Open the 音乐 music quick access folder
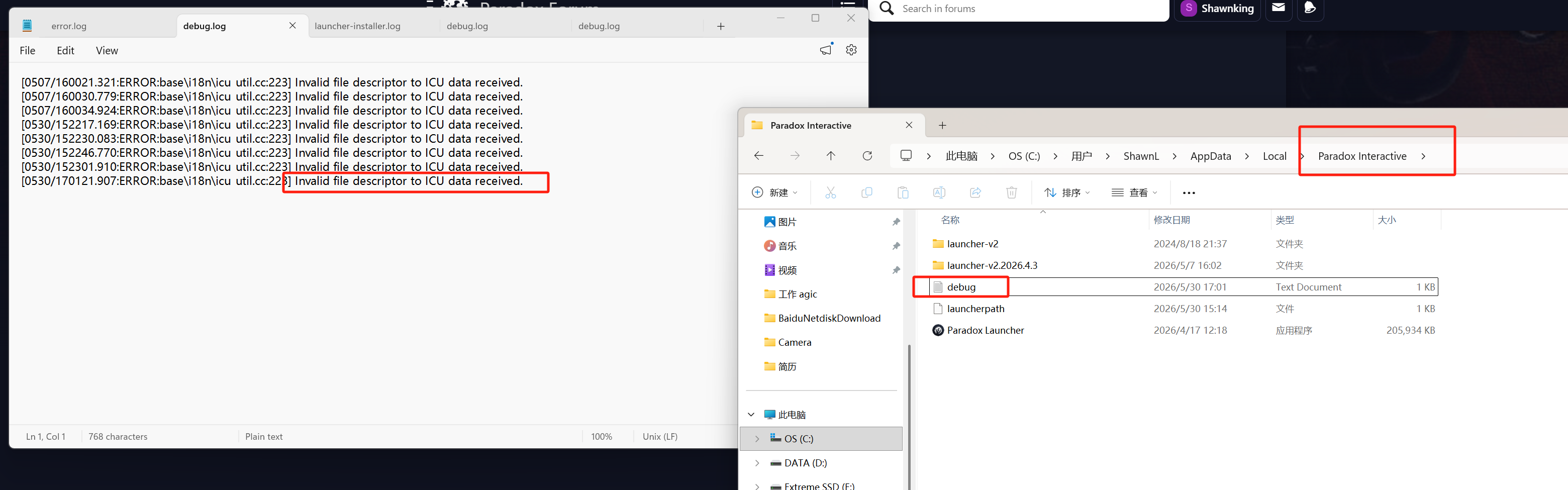1568x490 pixels. 787,246
